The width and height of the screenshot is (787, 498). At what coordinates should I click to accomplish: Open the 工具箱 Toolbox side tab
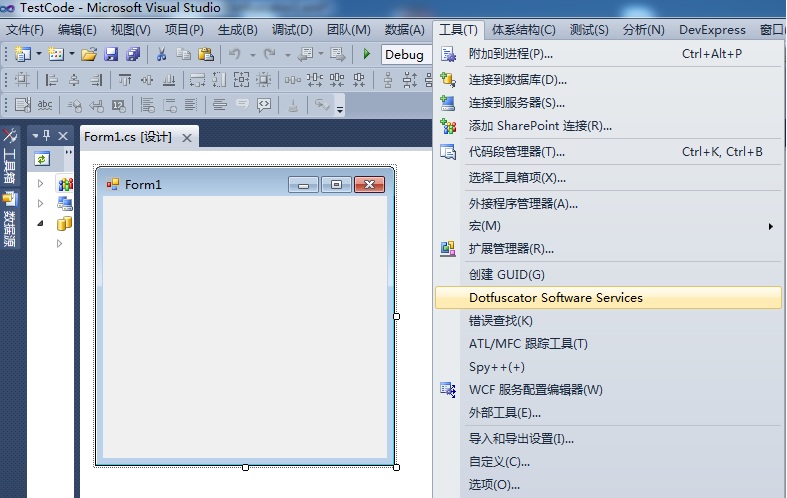click(10, 157)
